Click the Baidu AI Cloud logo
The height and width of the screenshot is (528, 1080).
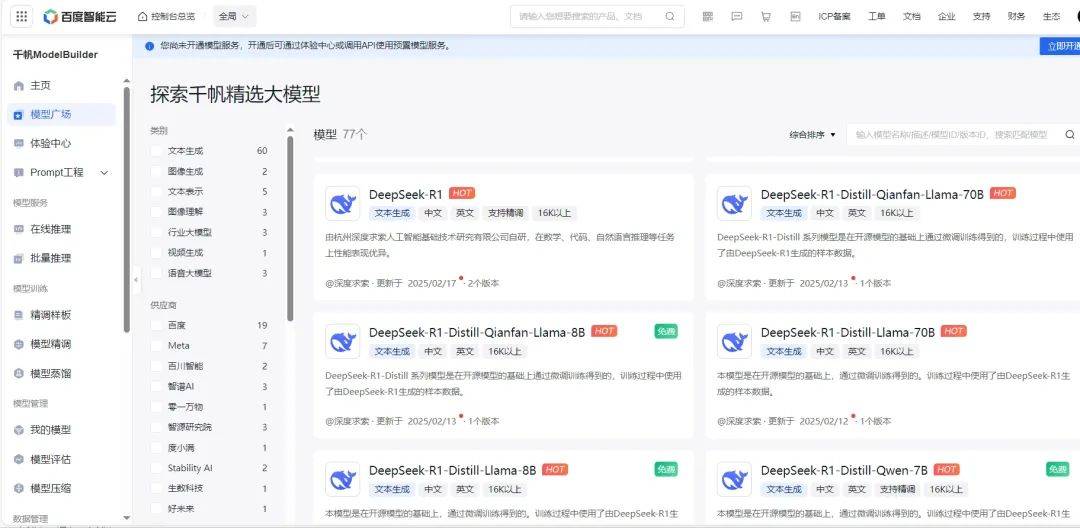pyautogui.click(x=80, y=17)
